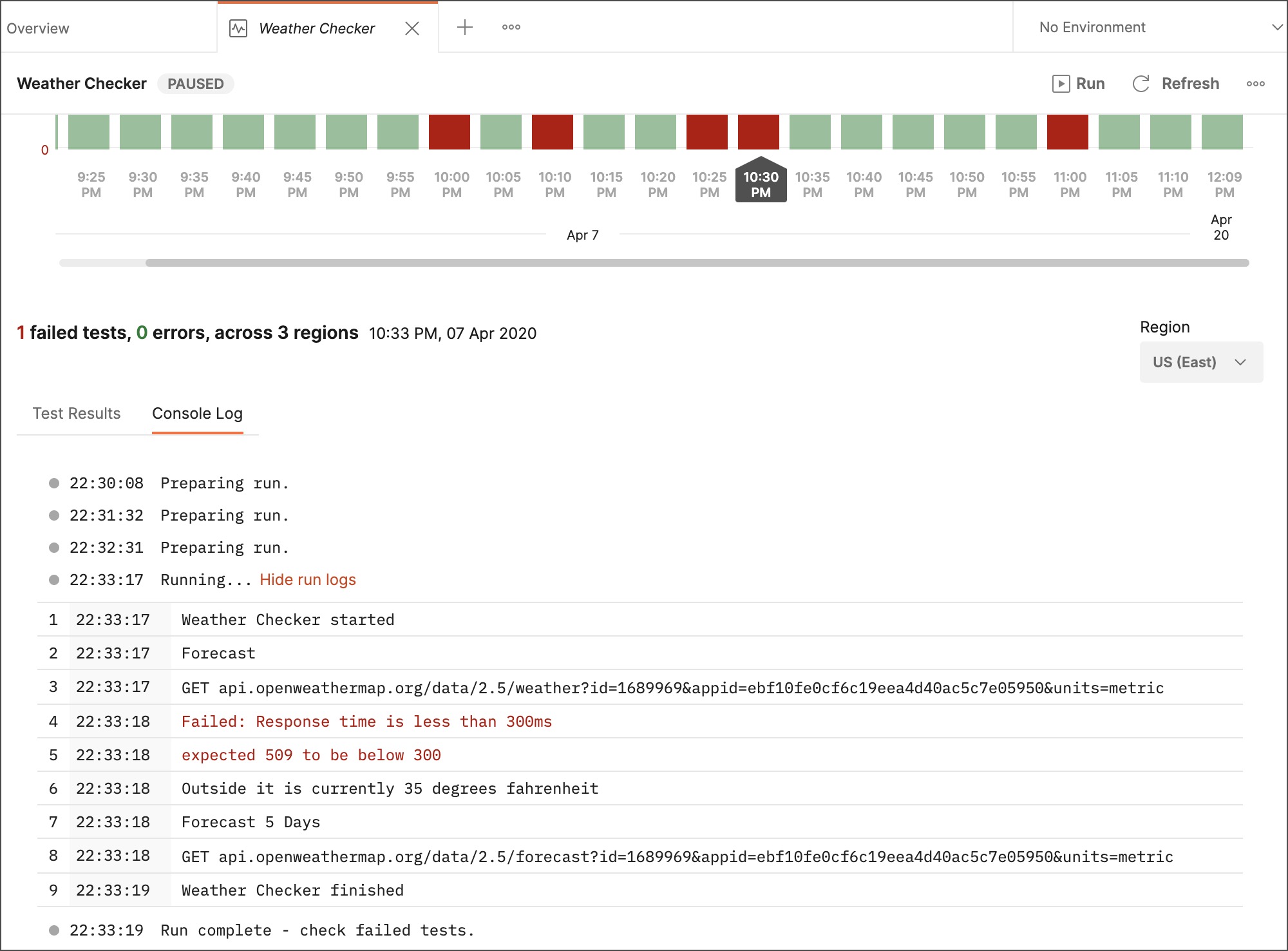Click the Refresh icon

[1141, 83]
